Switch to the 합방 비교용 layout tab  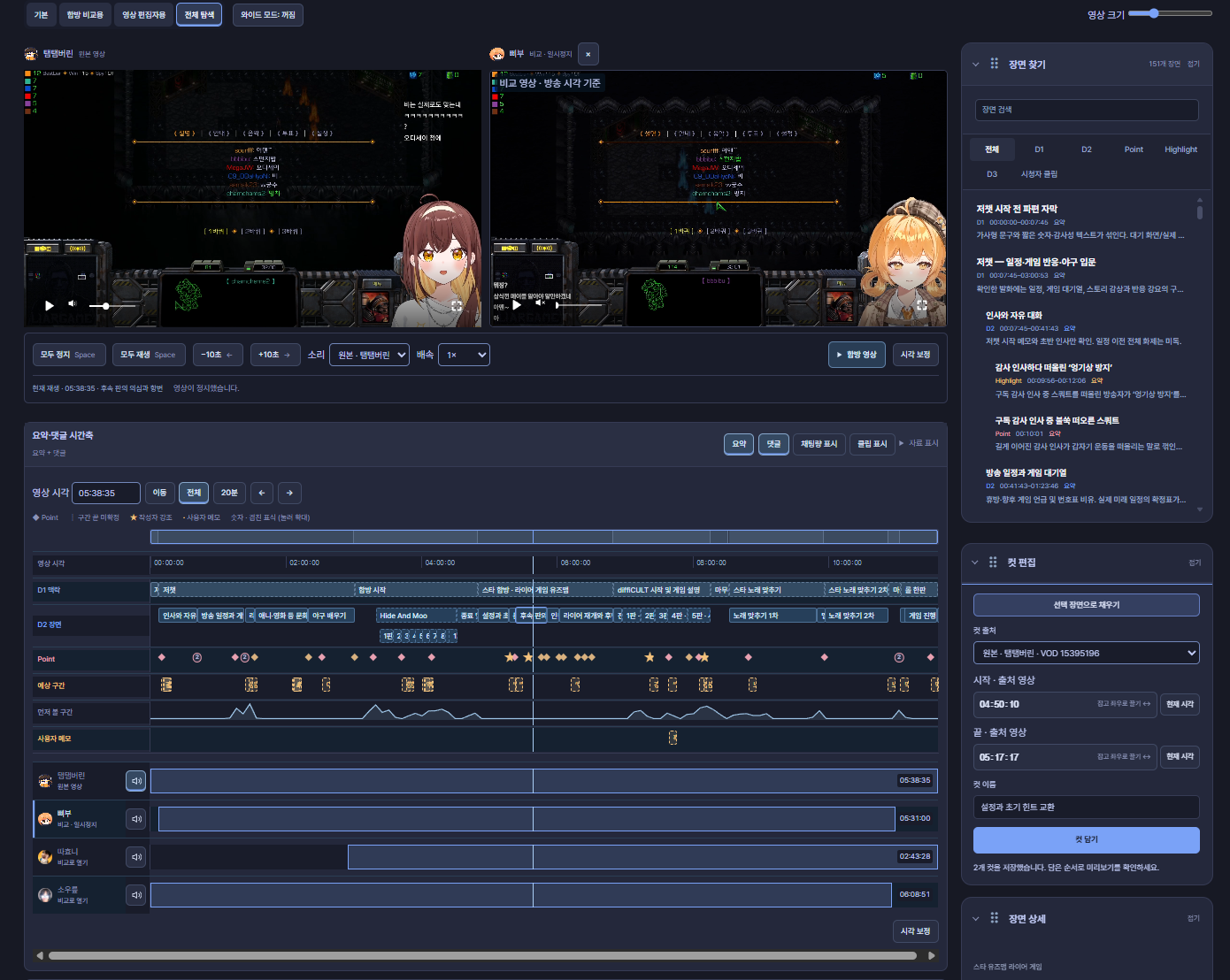[x=85, y=15]
